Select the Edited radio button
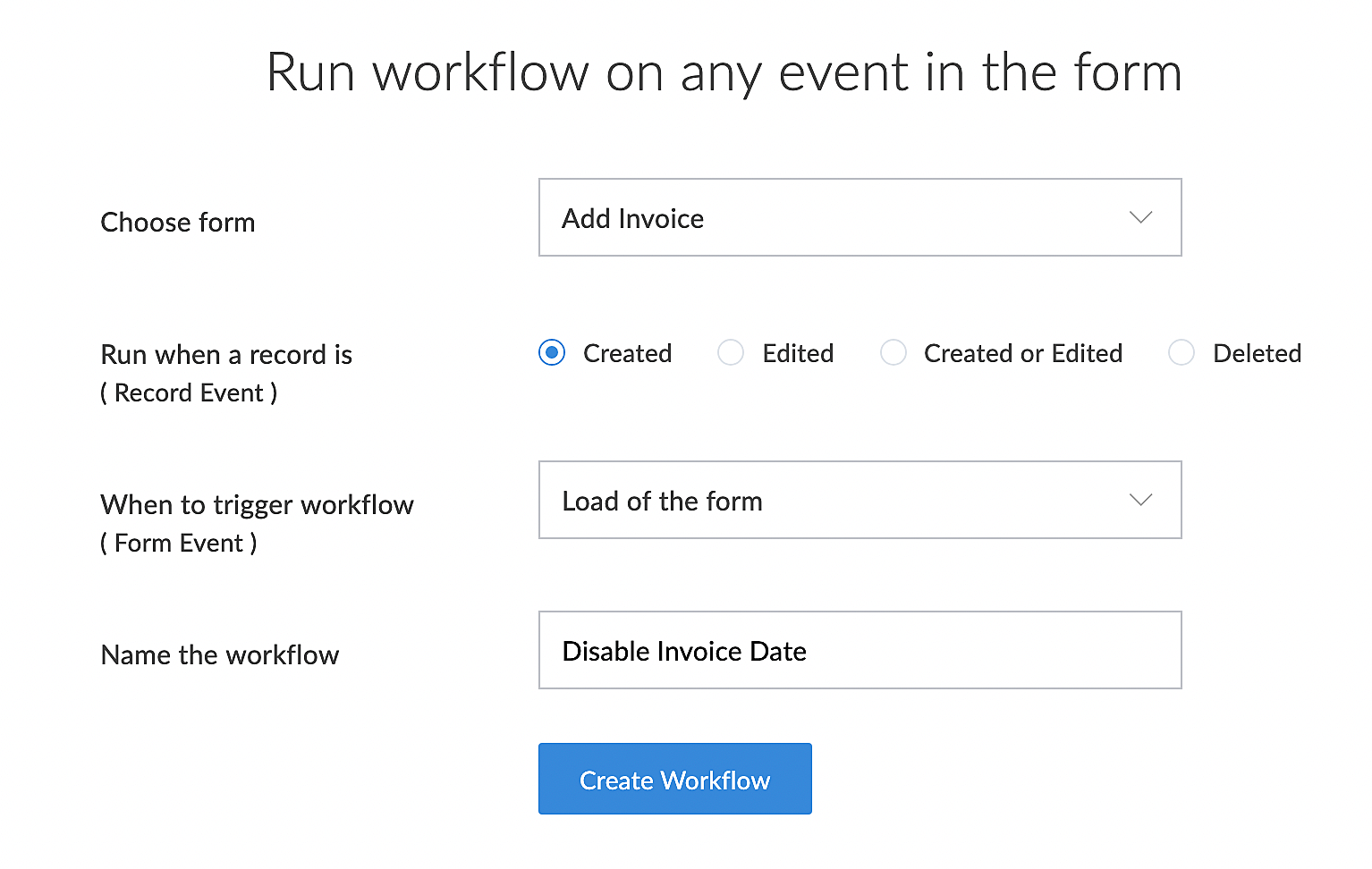1372x869 pixels. 731,353
